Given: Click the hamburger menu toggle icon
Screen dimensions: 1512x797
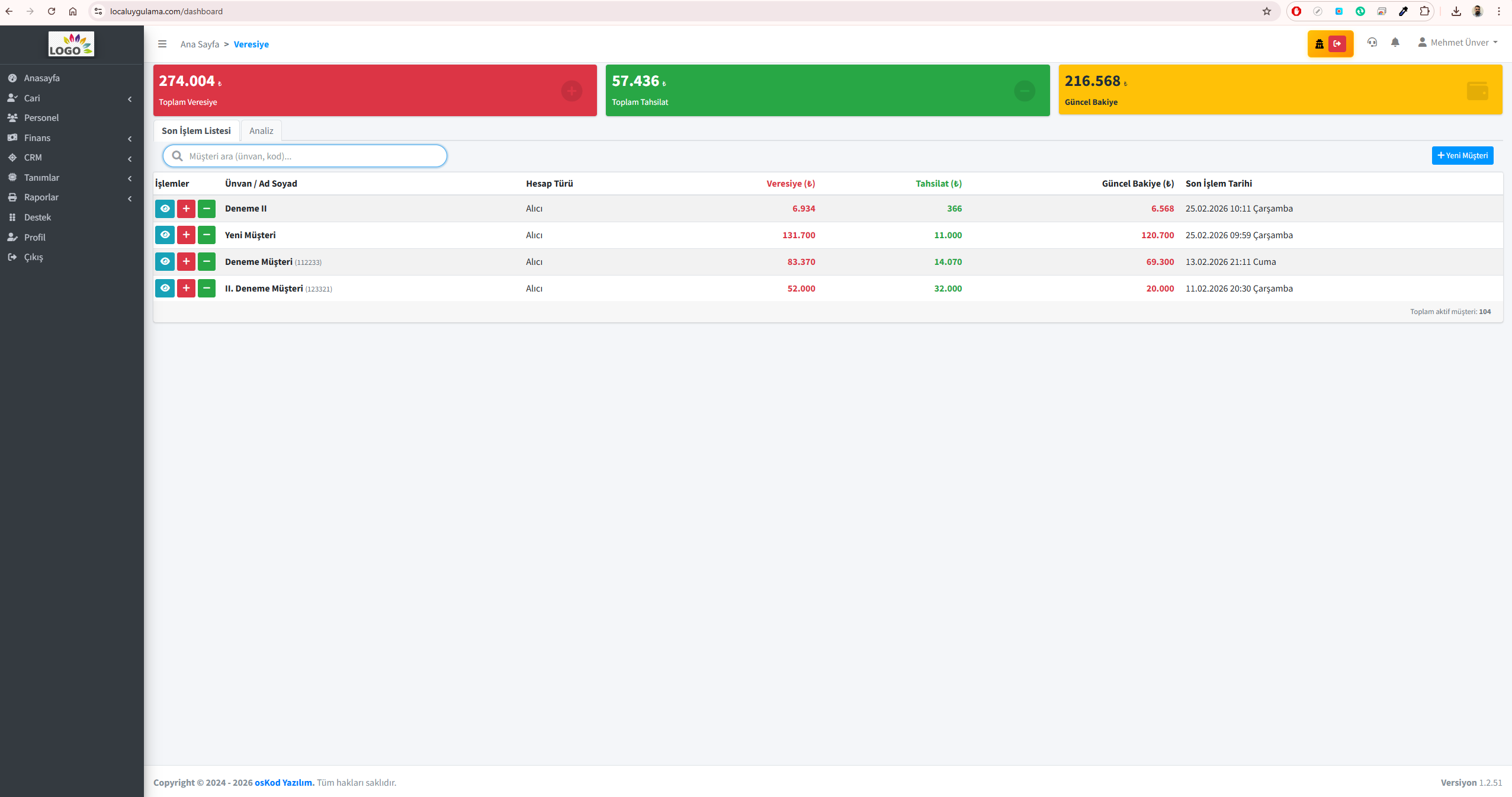Looking at the screenshot, I should 162,44.
